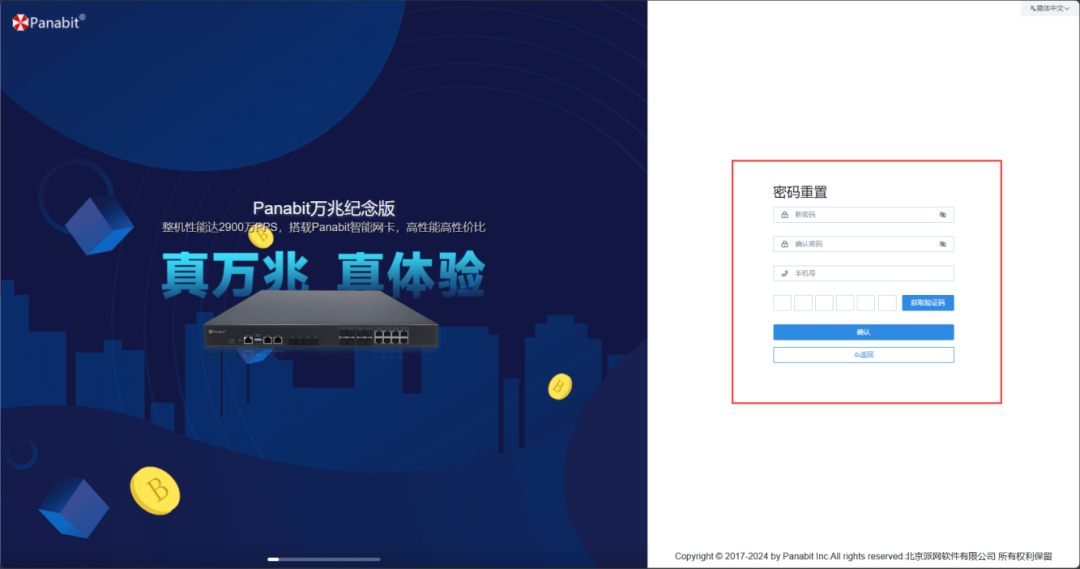1080x569 pixels.
Task: Click the banner carousel progress indicator
Action: click(x=324, y=559)
